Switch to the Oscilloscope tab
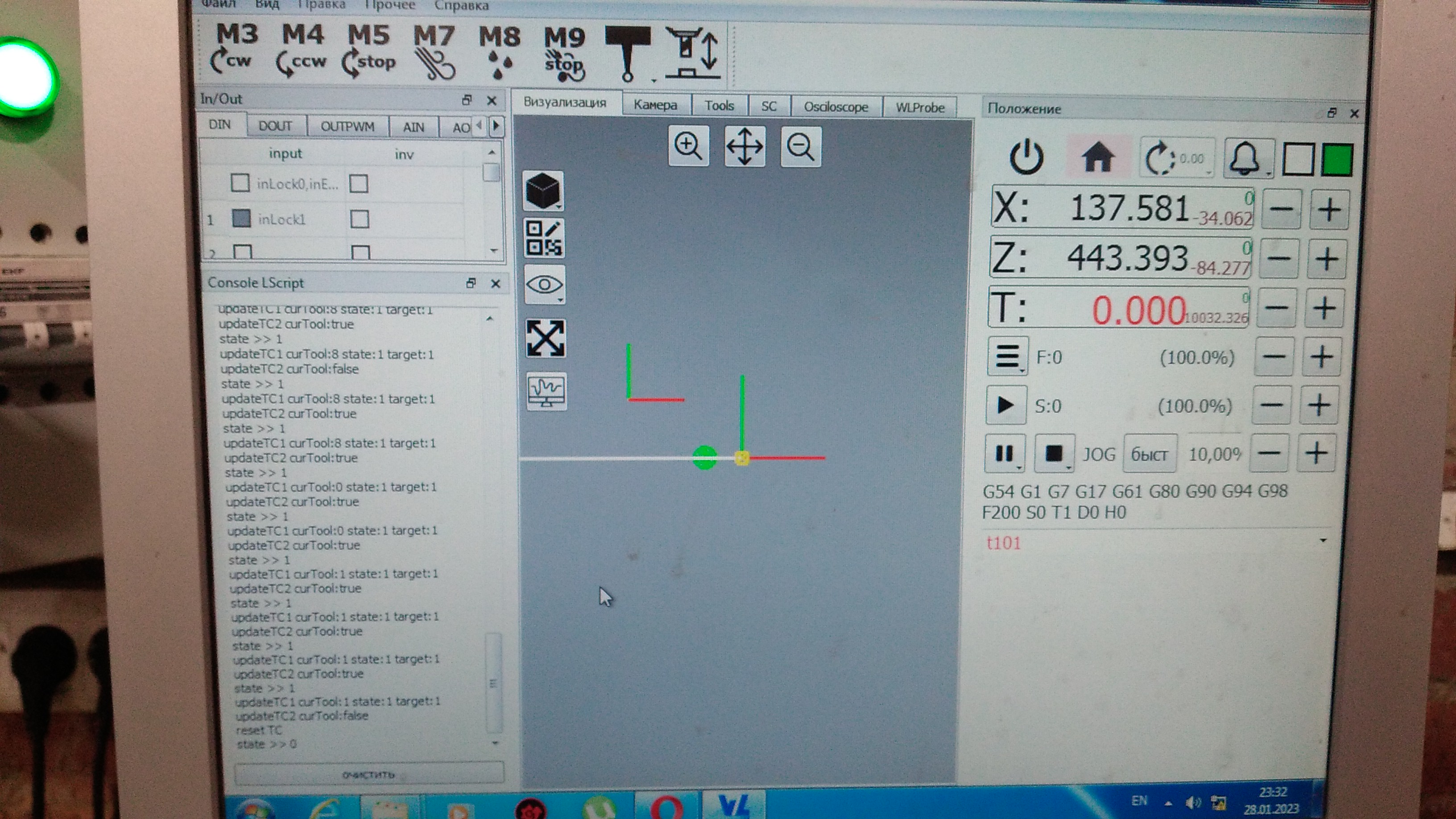Viewport: 1456px width, 819px height. click(836, 107)
